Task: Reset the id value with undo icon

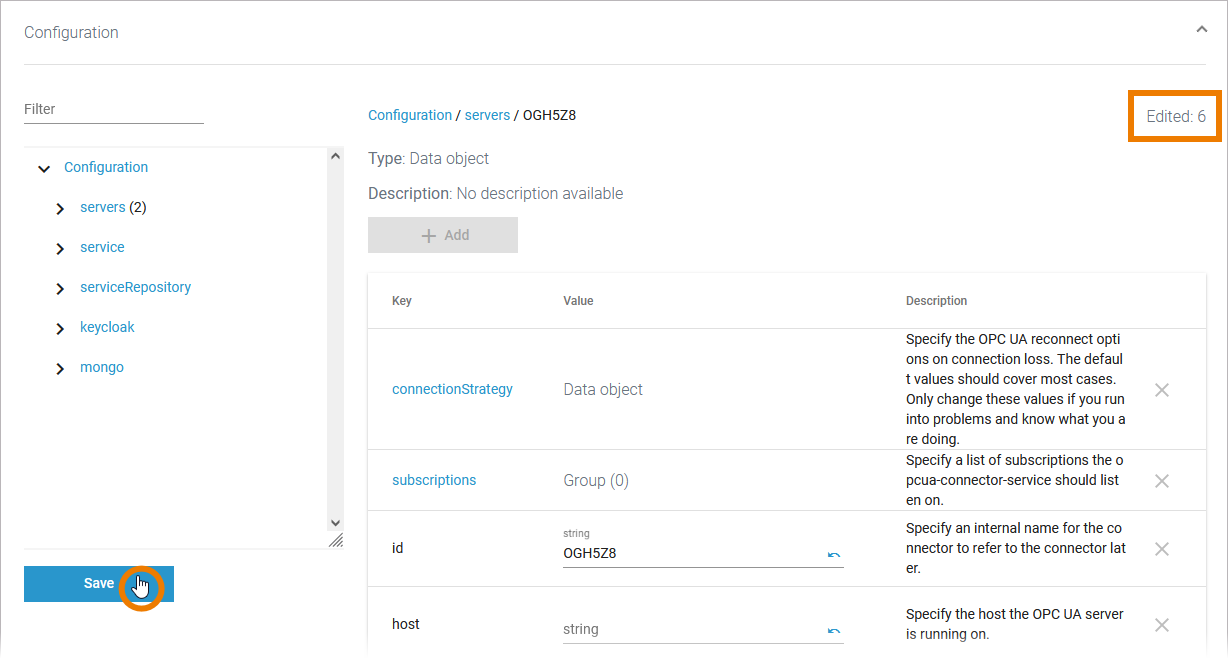Action: tap(834, 555)
